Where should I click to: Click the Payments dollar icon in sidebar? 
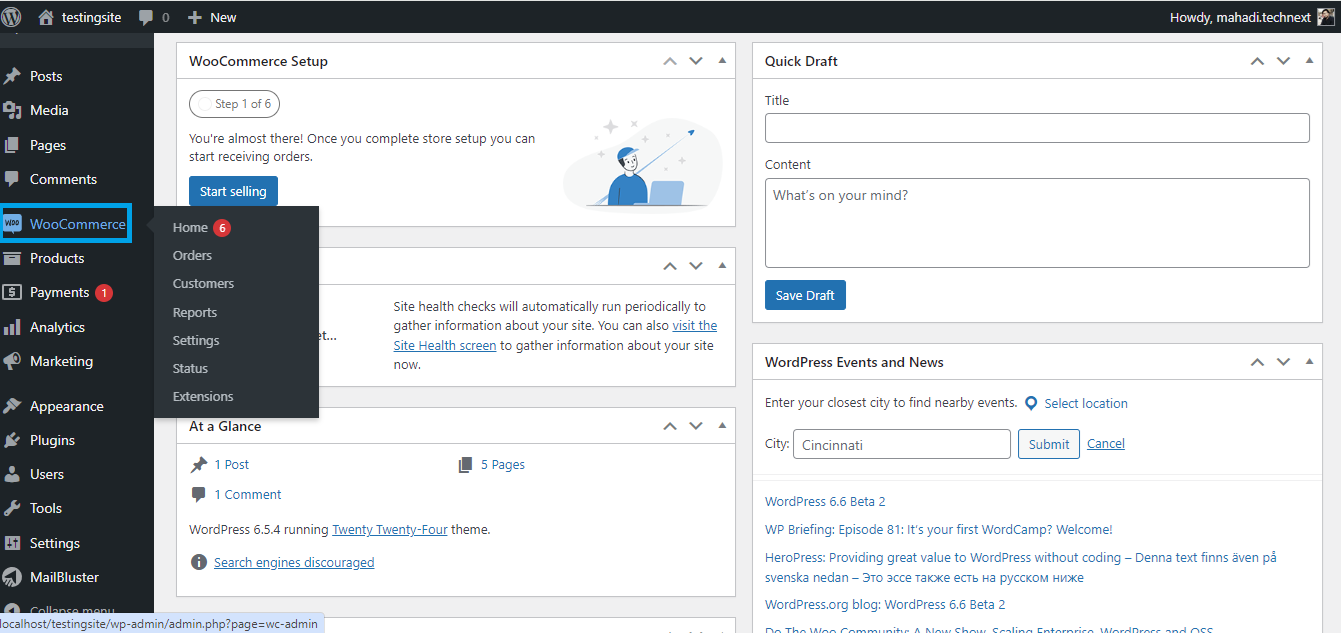pyautogui.click(x=13, y=292)
